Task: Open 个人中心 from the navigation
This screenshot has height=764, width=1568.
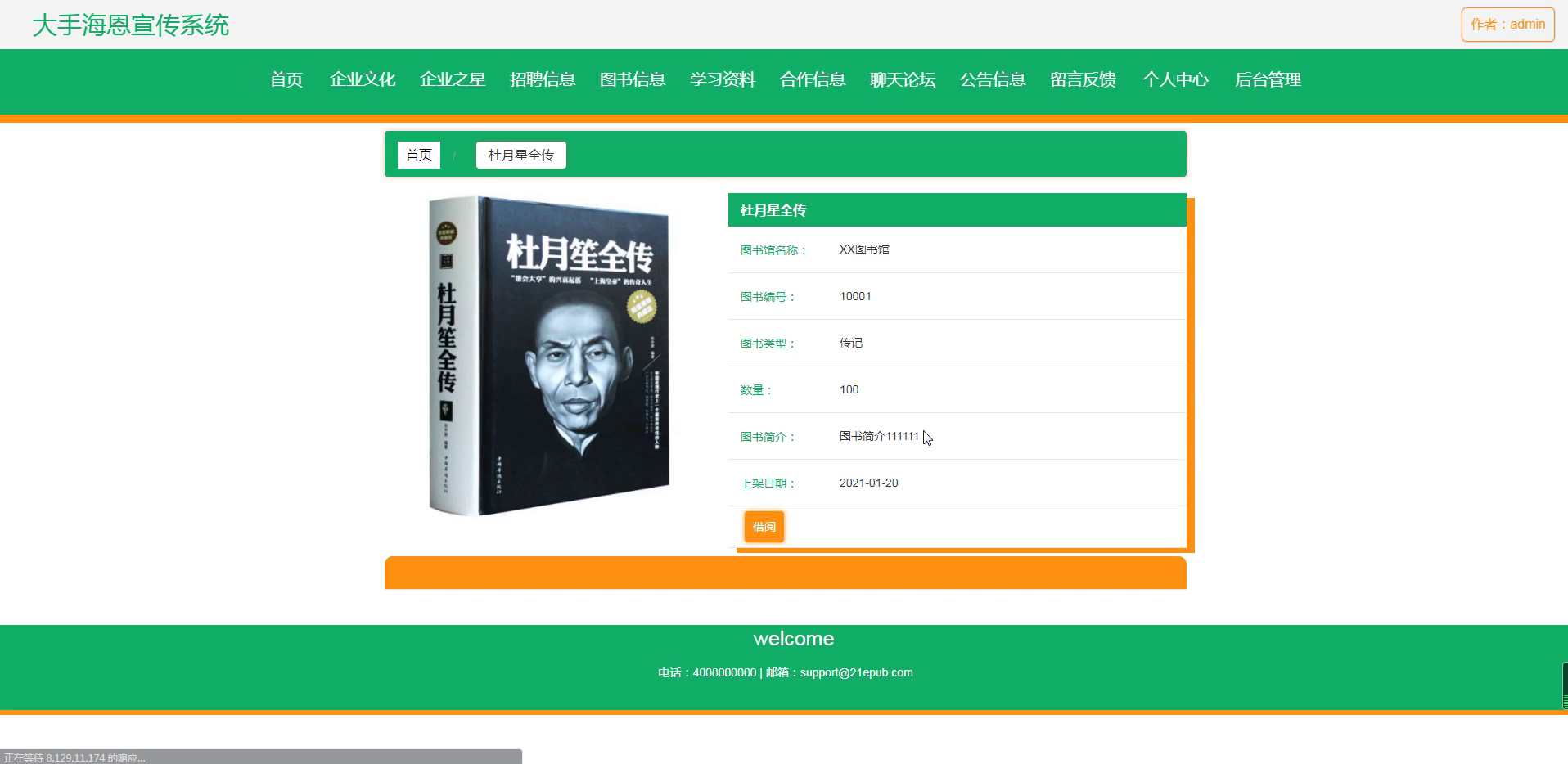Action: point(1175,79)
